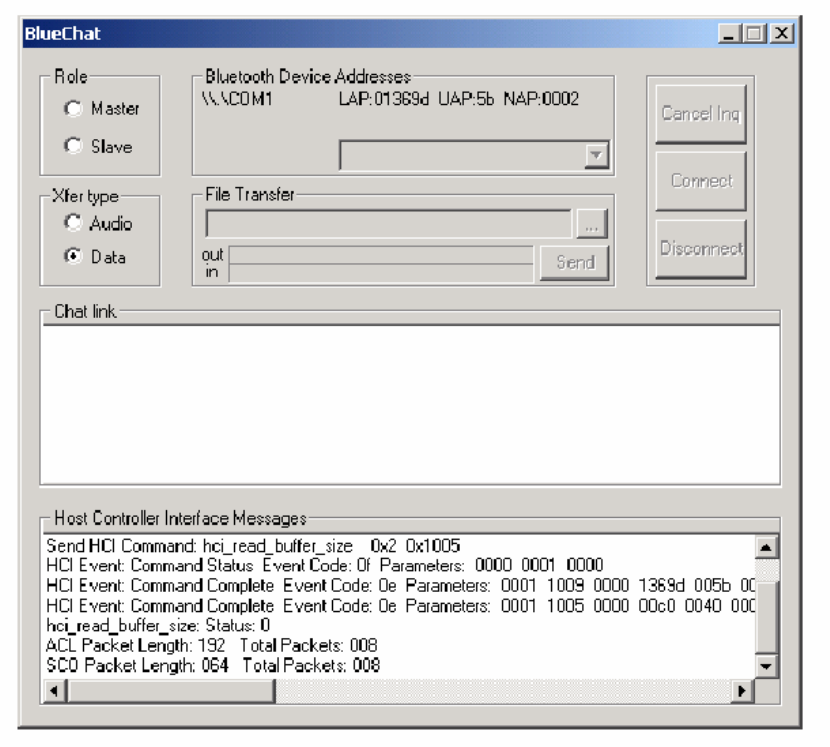
Task: Click the 'UAP:5b' address text
Action: 466,99
